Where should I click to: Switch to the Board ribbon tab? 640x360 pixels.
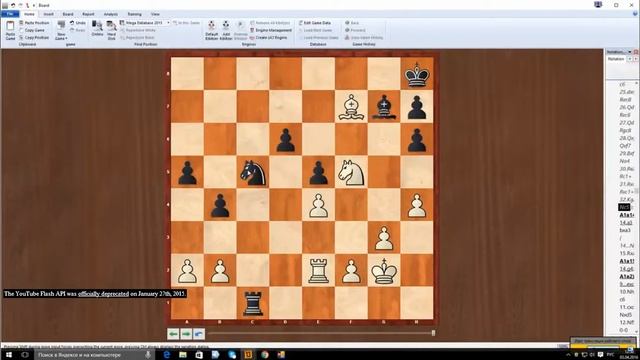point(68,14)
